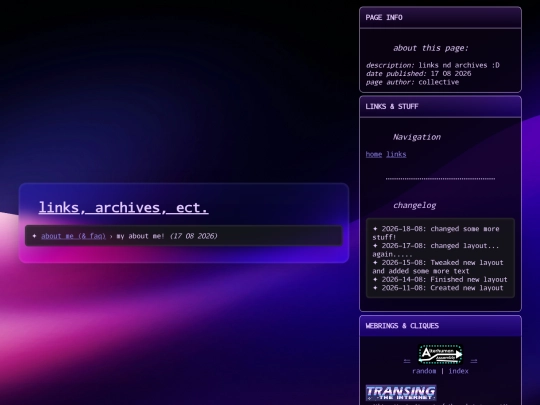Open the links navigation link
The height and width of the screenshot is (405, 540).
pos(396,154)
